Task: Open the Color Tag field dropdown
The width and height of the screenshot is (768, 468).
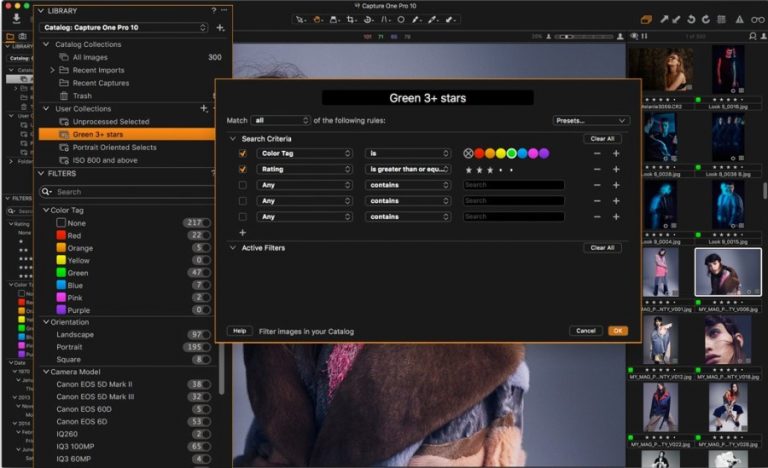Action: 304,153
